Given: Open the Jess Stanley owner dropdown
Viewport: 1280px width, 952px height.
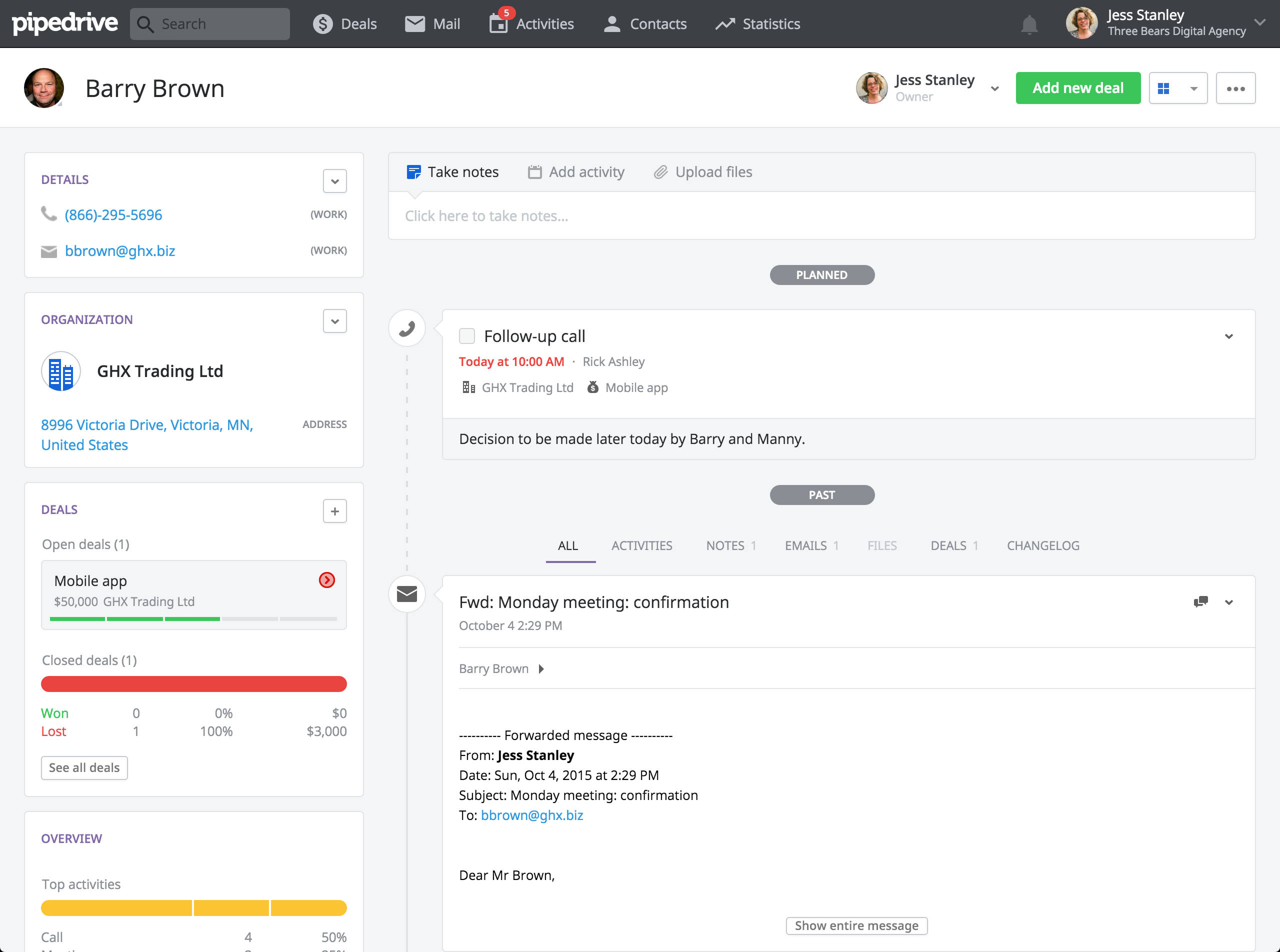Looking at the screenshot, I should (994, 88).
